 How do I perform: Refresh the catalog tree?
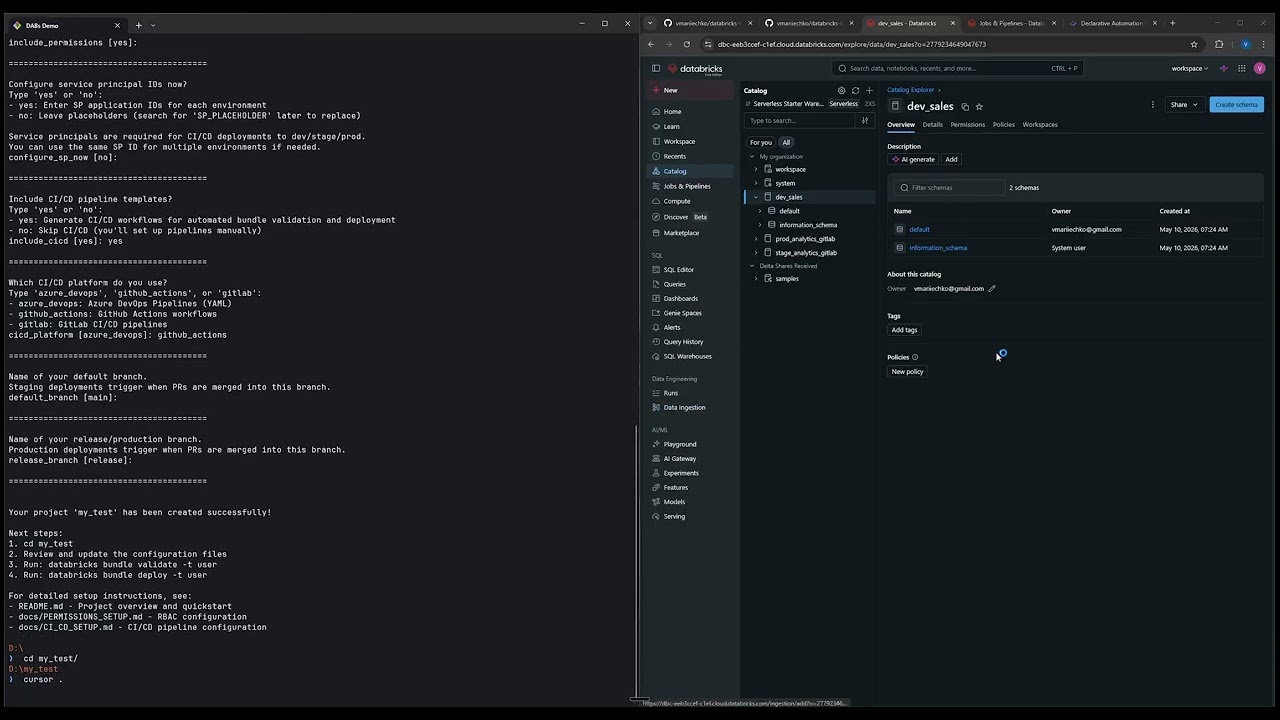point(855,91)
